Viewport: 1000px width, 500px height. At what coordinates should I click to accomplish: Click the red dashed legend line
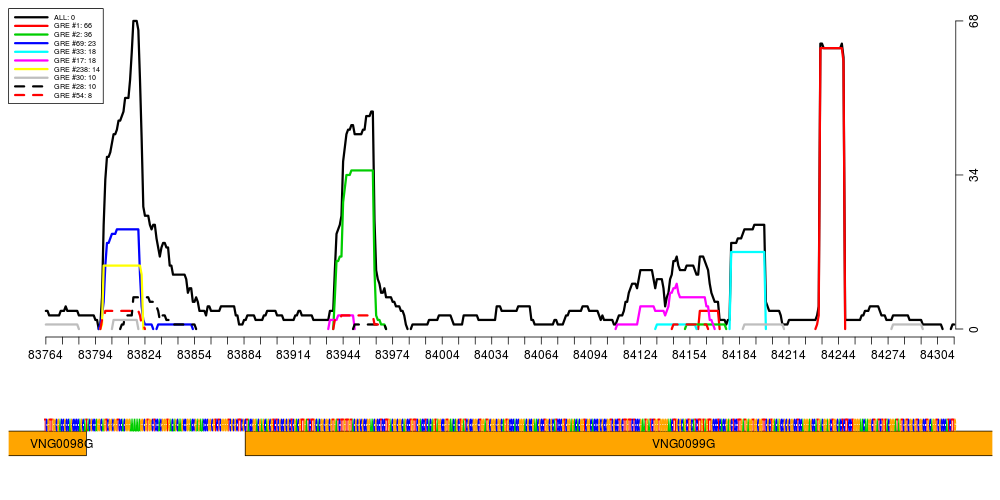[x=29, y=95]
